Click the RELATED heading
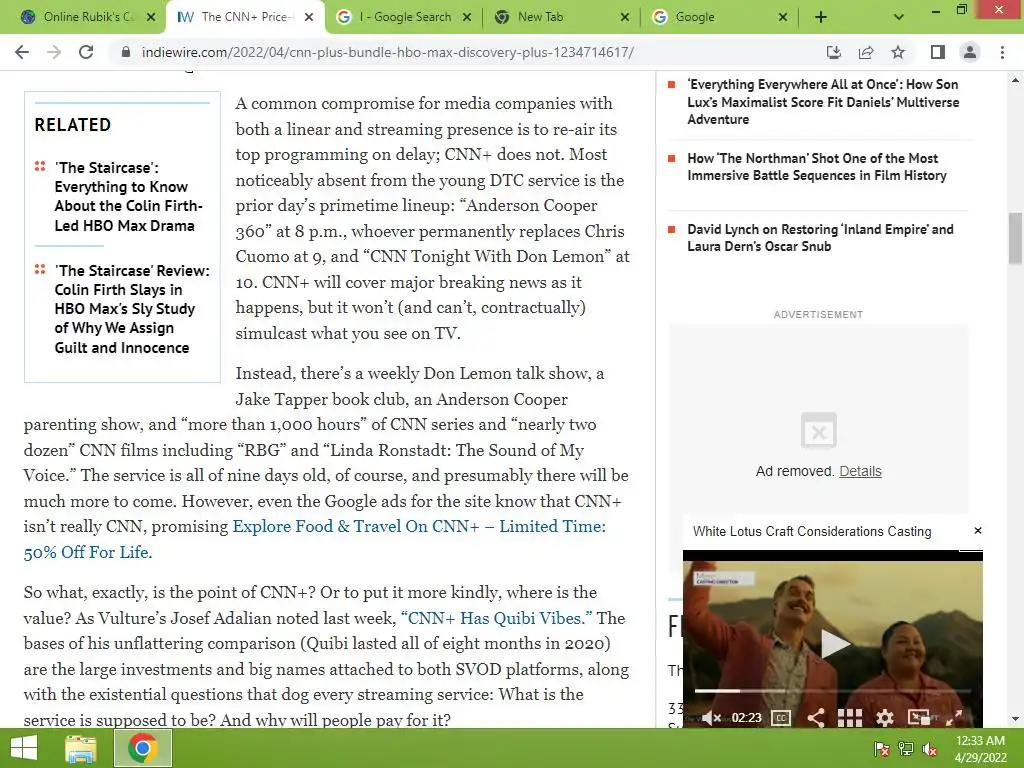Viewport: 1024px width, 768px height. 72,125
